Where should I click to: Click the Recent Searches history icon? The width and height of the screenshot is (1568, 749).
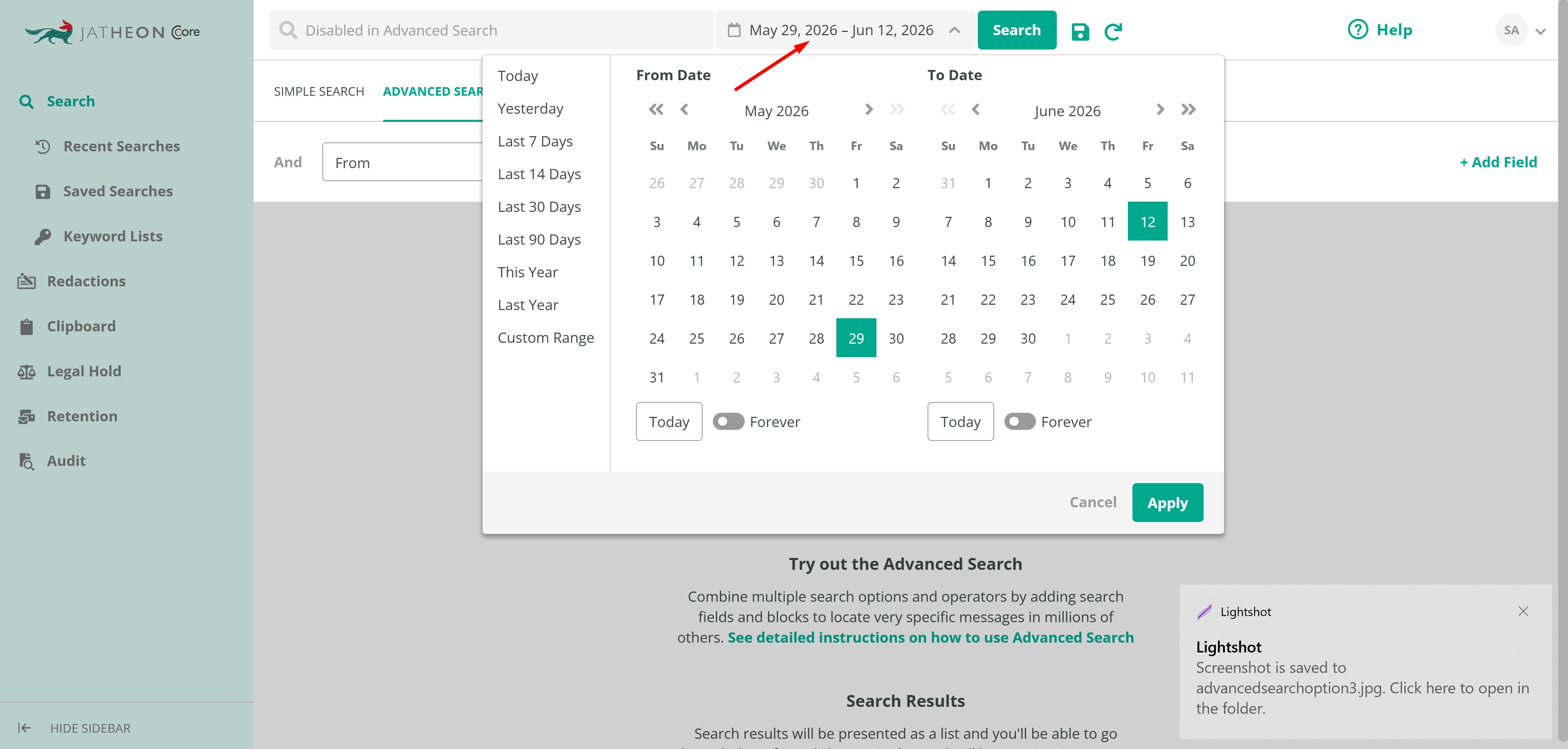pyautogui.click(x=43, y=147)
